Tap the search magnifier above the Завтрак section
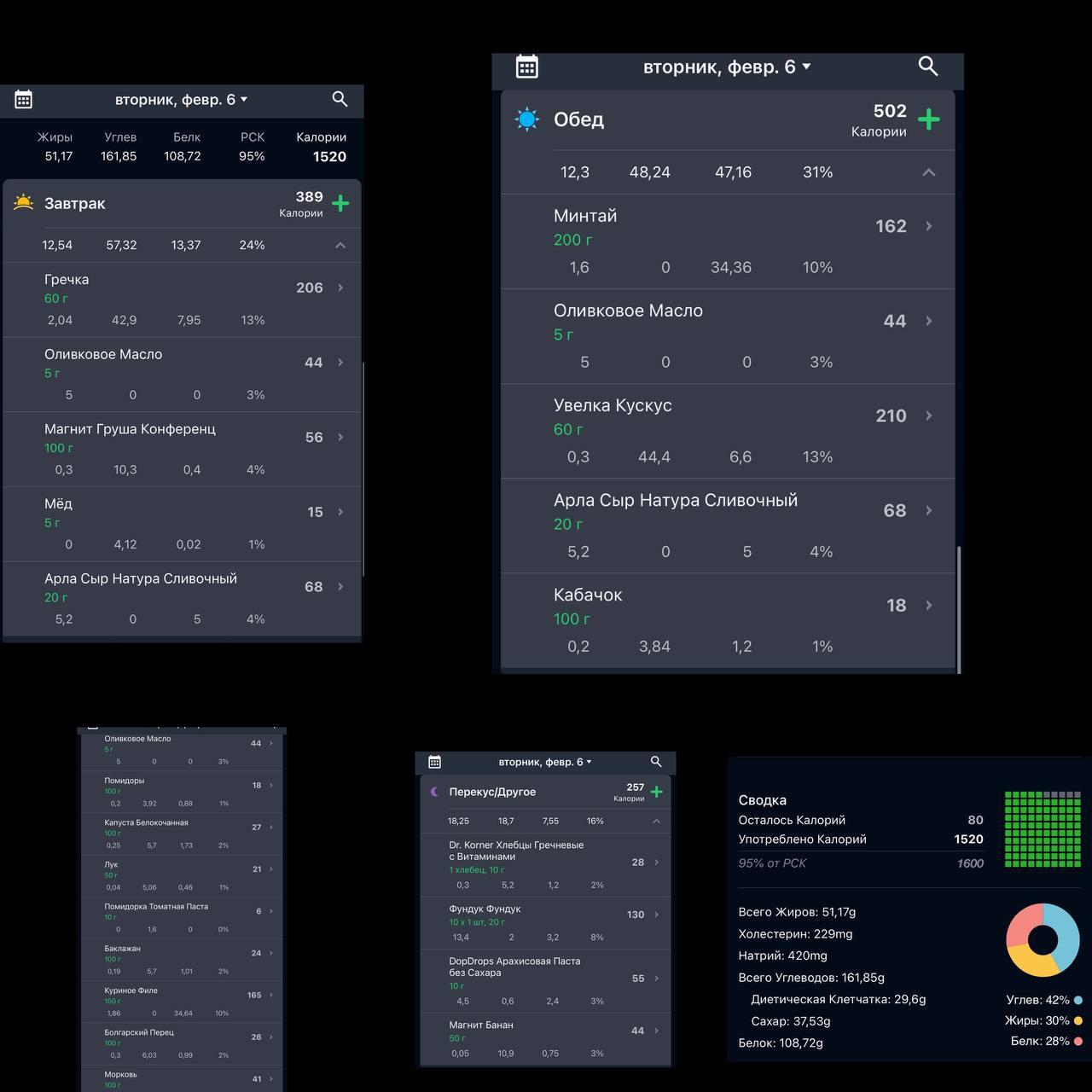This screenshot has width=1092, height=1092. click(340, 99)
